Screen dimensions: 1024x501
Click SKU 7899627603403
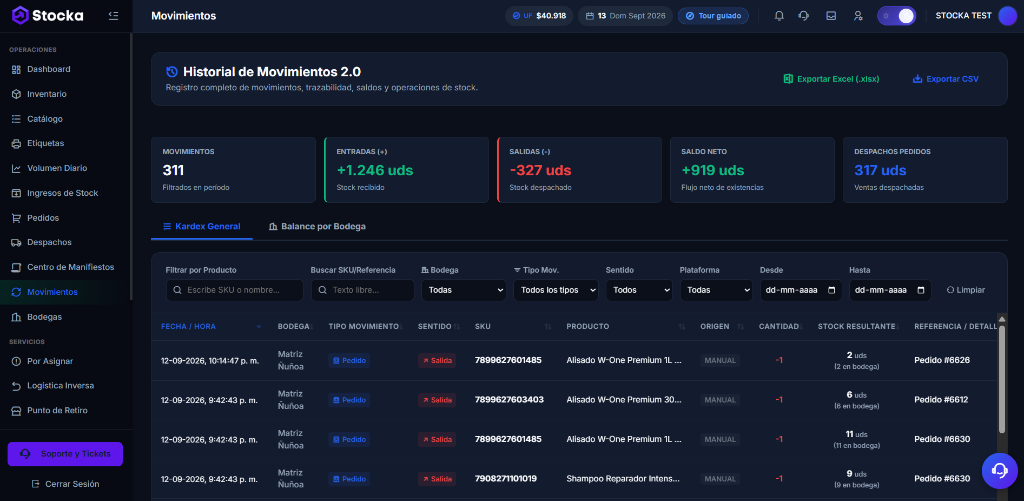point(509,400)
